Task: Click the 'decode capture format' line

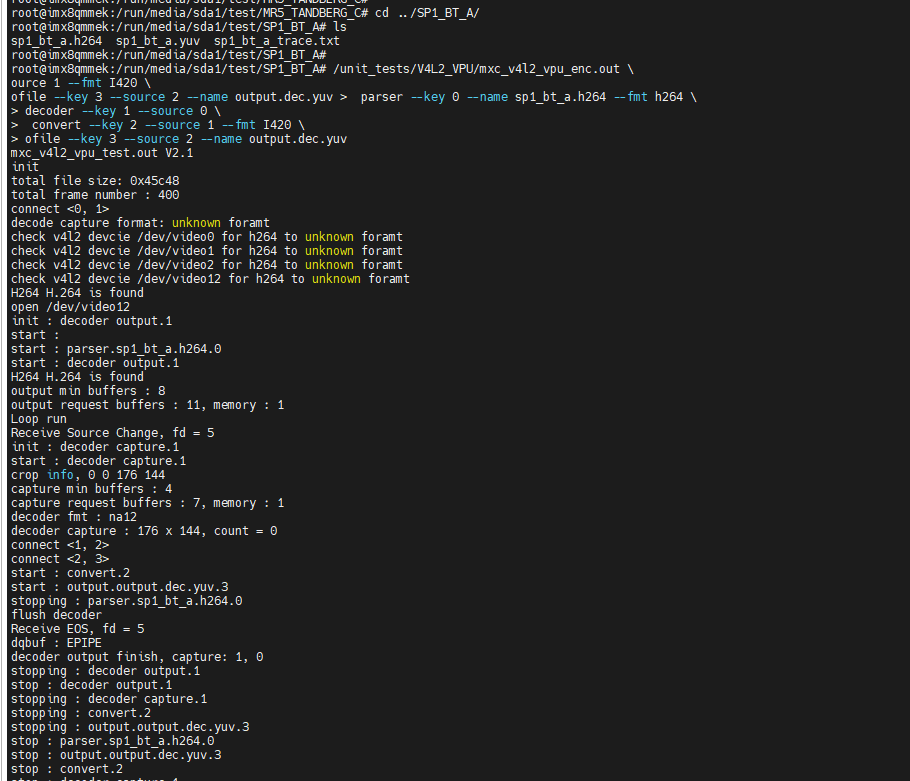Action: pyautogui.click(x=140, y=223)
